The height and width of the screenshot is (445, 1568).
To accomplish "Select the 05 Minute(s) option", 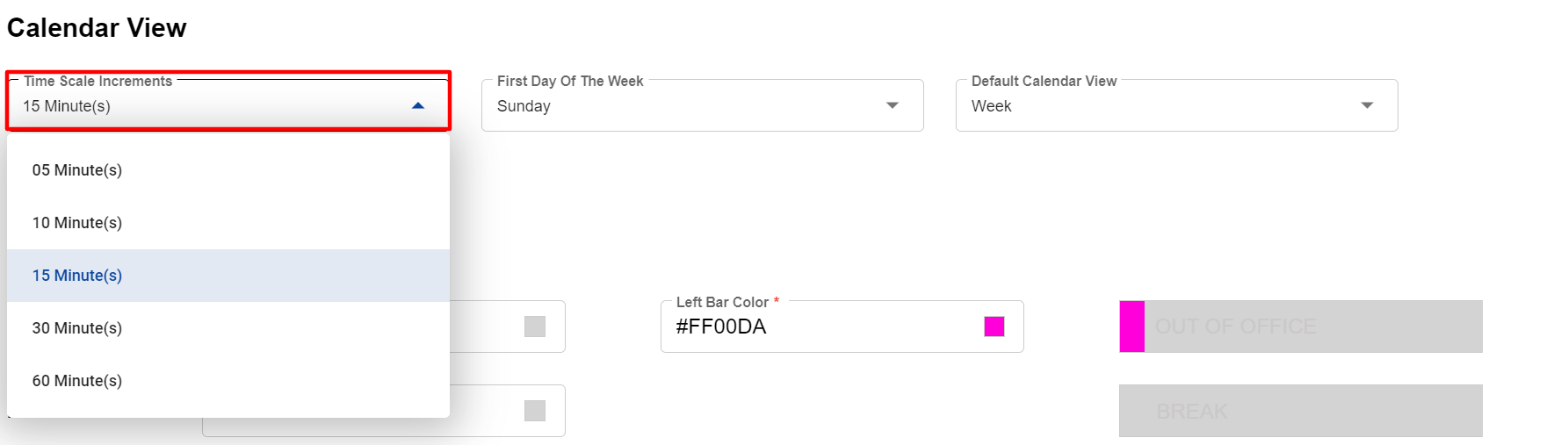I will point(77,170).
